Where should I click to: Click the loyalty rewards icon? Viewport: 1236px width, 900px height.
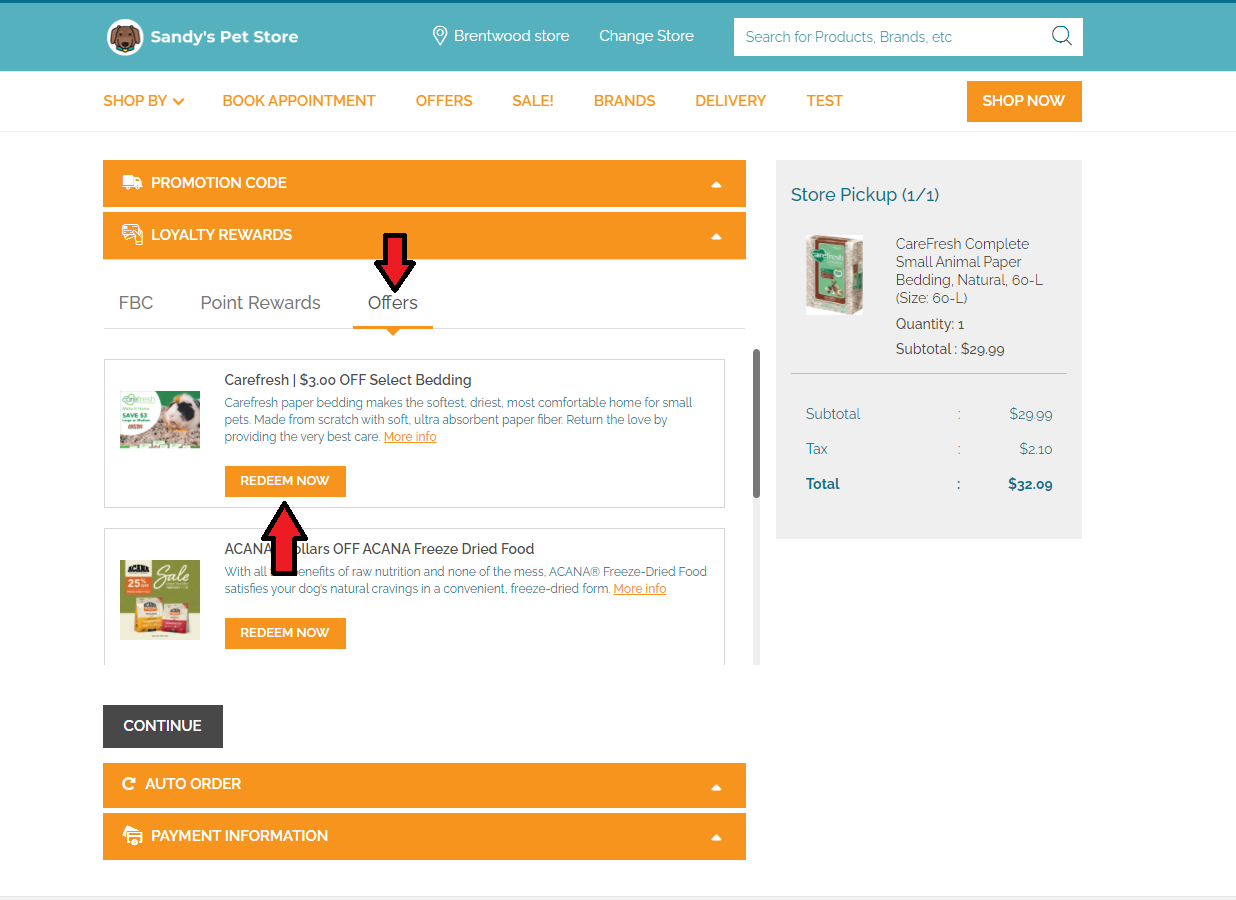[132, 235]
